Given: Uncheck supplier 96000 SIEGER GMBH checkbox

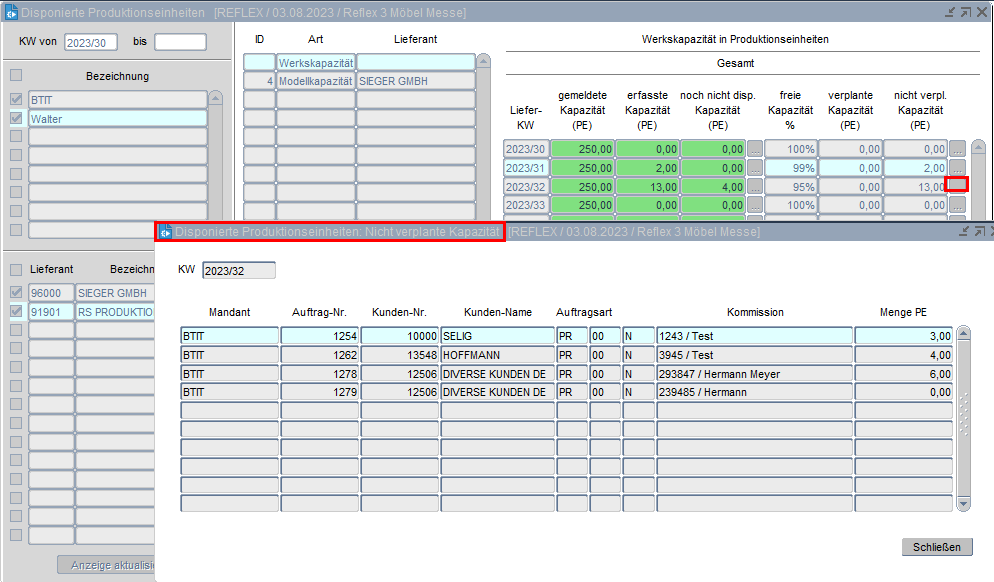Looking at the screenshot, I should (15, 293).
